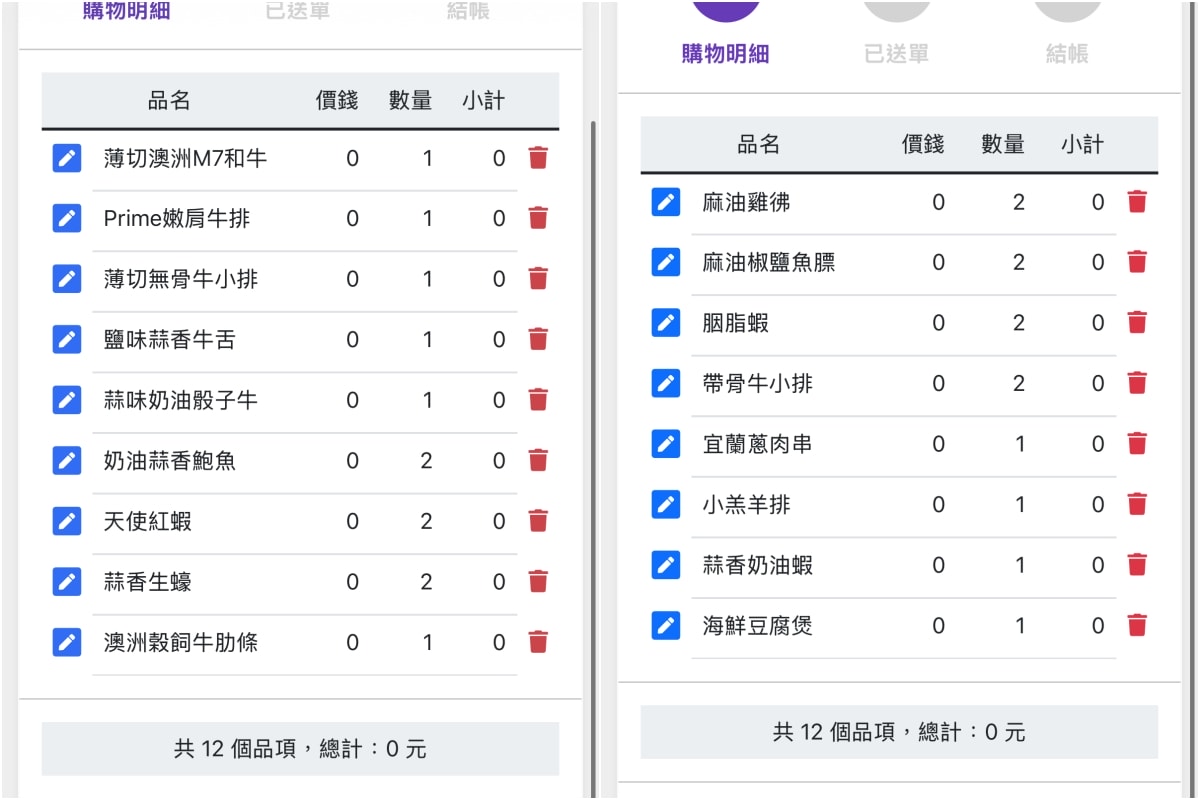
Task: Remove 奶油蒜香鮑魚 from the order
Action: pos(538,460)
